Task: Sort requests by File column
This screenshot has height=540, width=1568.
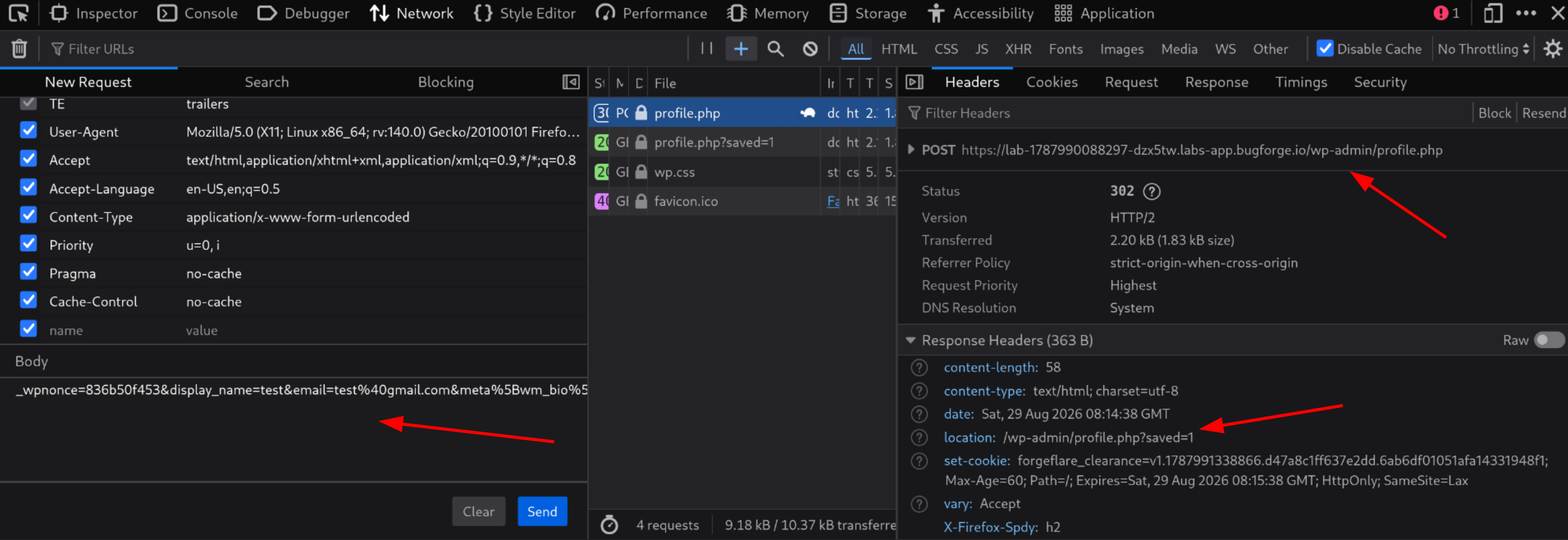Action: click(734, 84)
